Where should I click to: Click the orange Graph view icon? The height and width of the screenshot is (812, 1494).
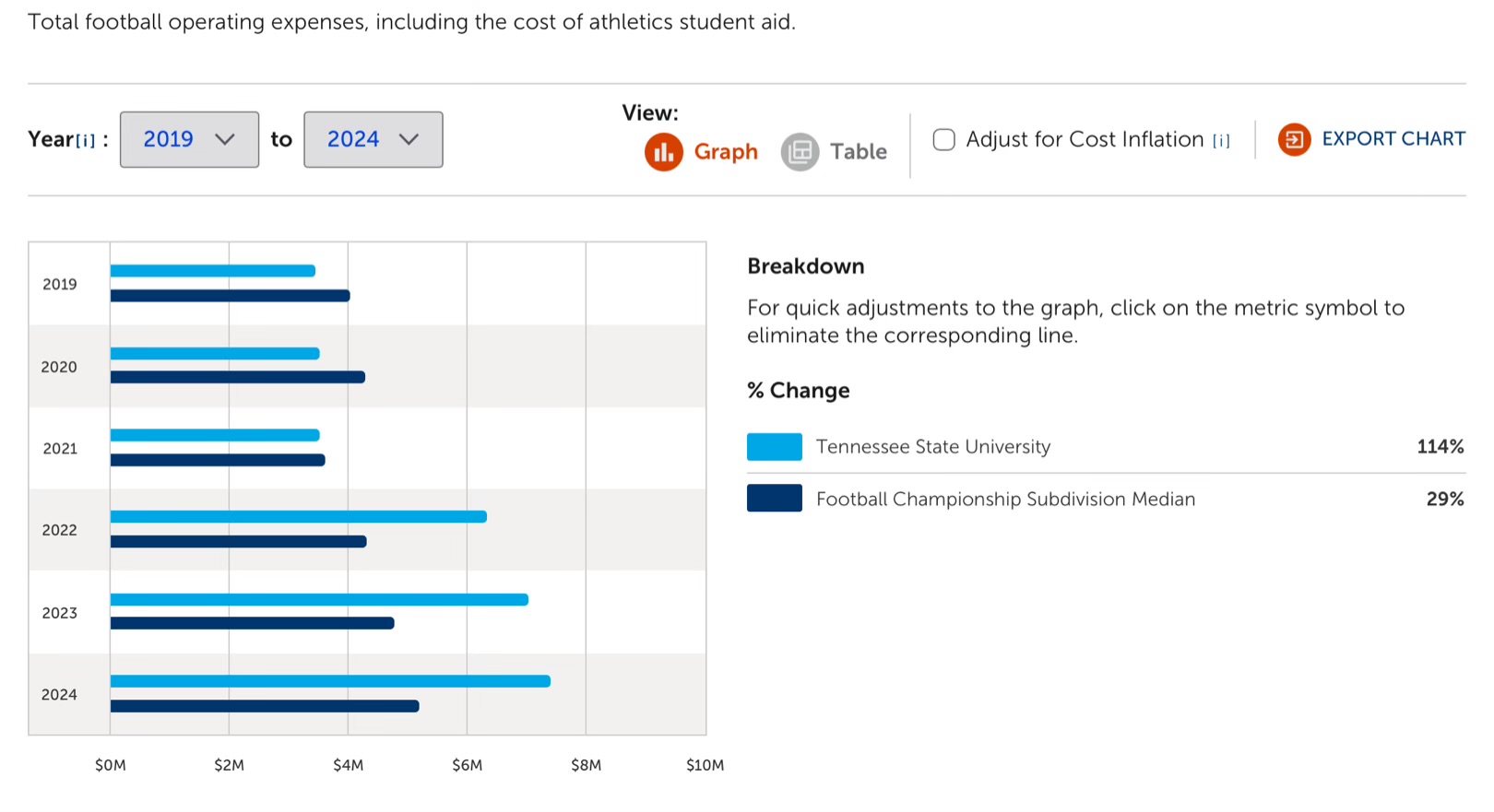pyautogui.click(x=663, y=152)
